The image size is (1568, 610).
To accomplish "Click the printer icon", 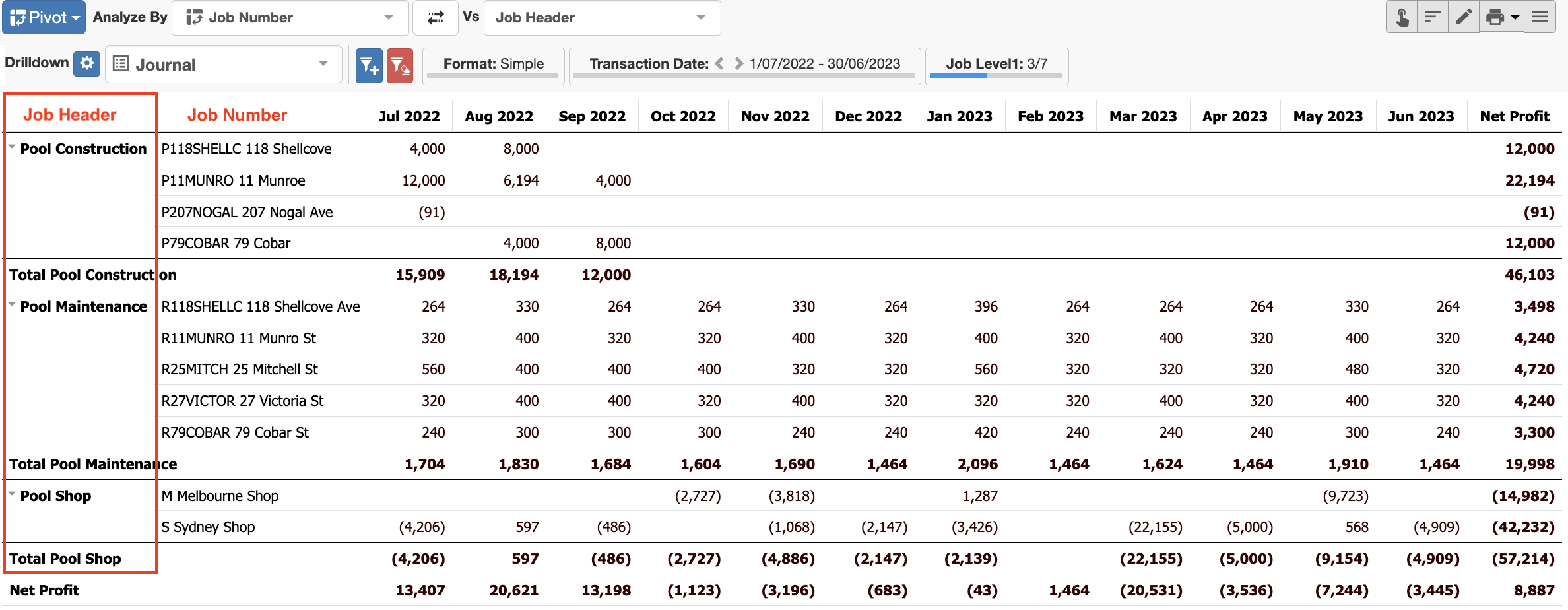I will click(x=1494, y=17).
